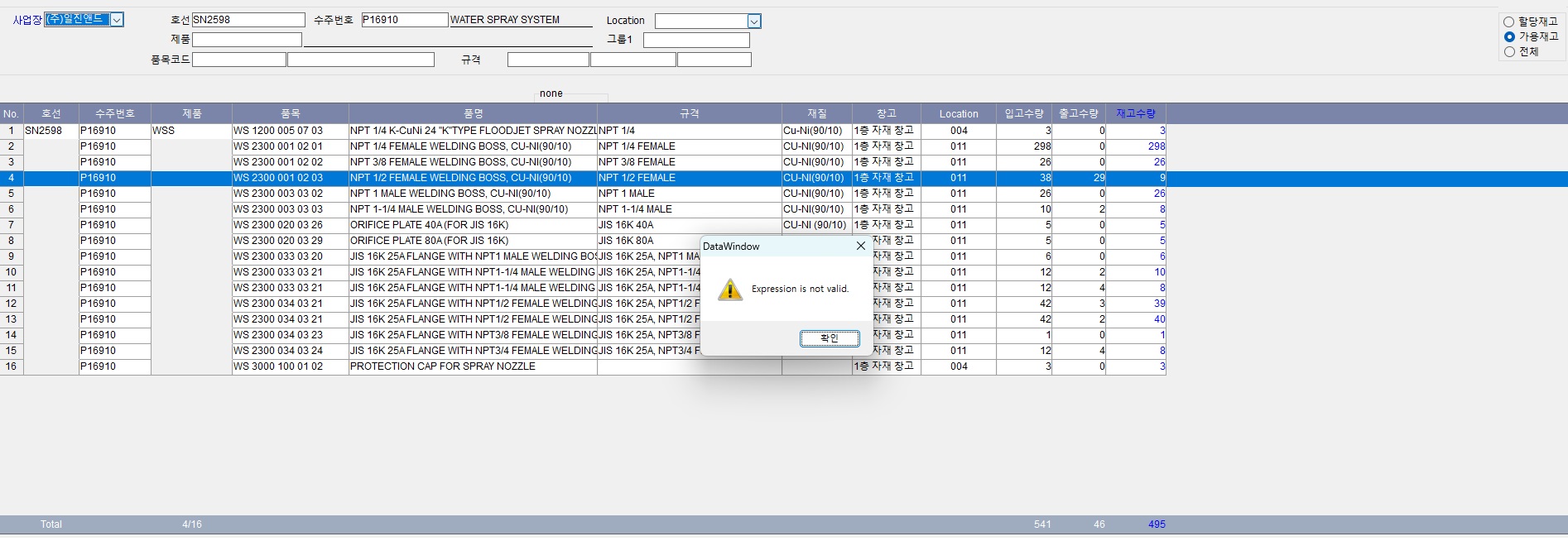Focus the 그룹1 input field
Image resolution: width=1568 pixels, height=541 pixels.
click(695, 40)
